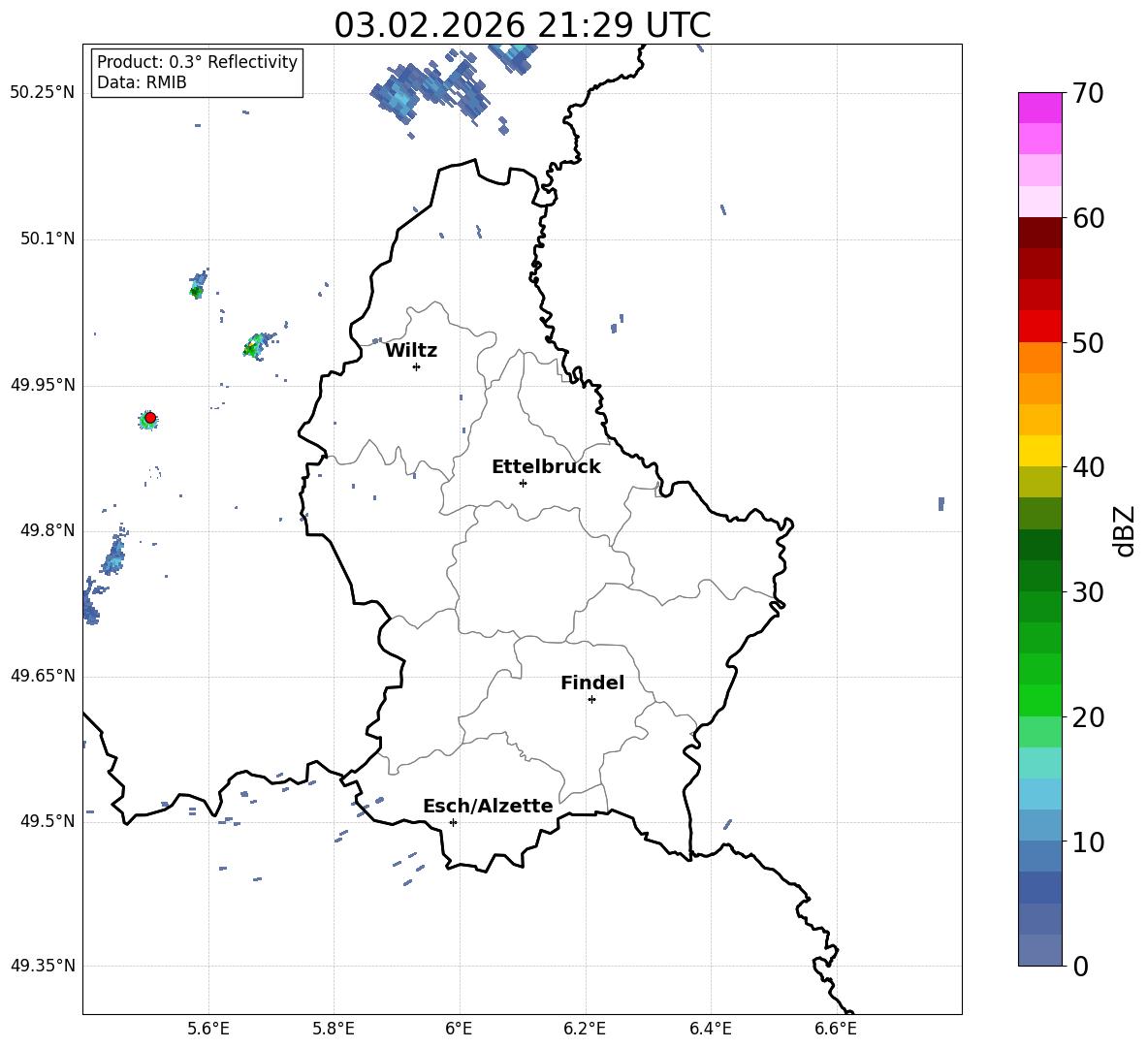Click the cross marker under Ettelbruck

point(523,483)
